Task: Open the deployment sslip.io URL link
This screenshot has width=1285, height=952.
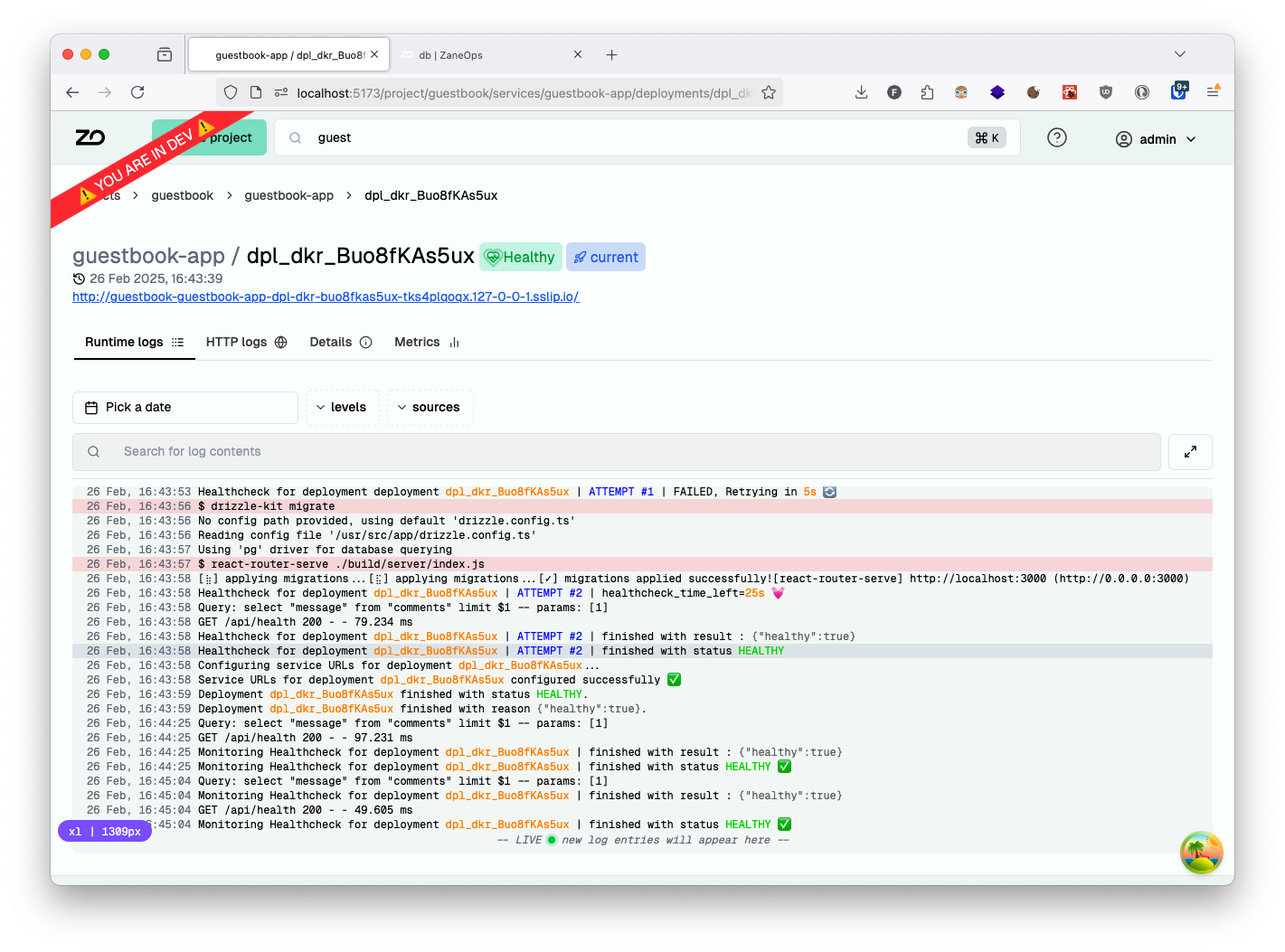Action: pyautogui.click(x=326, y=297)
